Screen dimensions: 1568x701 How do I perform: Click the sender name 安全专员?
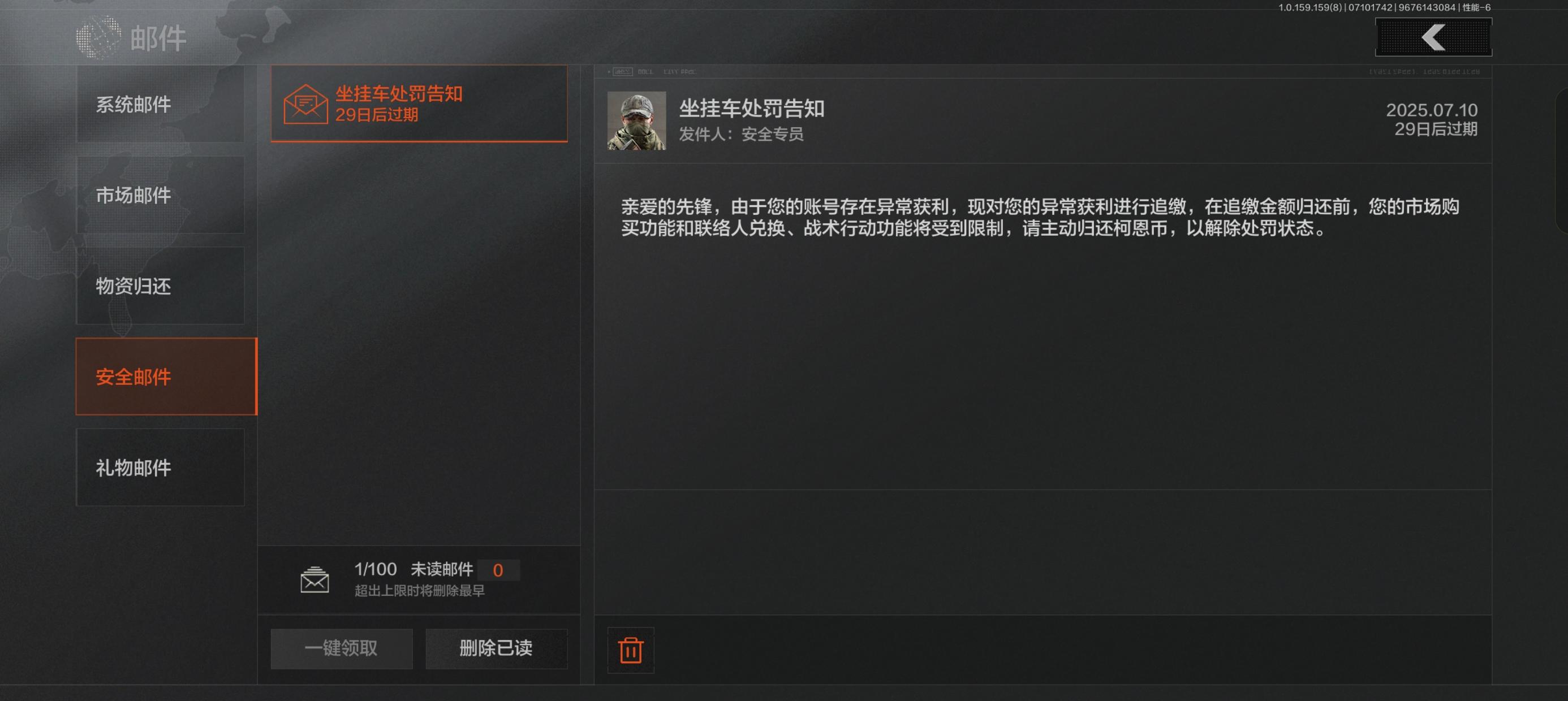pos(773,134)
